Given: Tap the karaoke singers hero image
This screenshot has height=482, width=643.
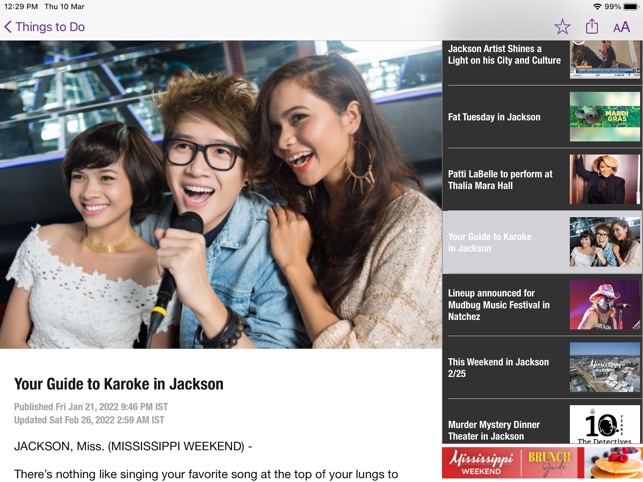Looking at the screenshot, I should tap(221, 194).
